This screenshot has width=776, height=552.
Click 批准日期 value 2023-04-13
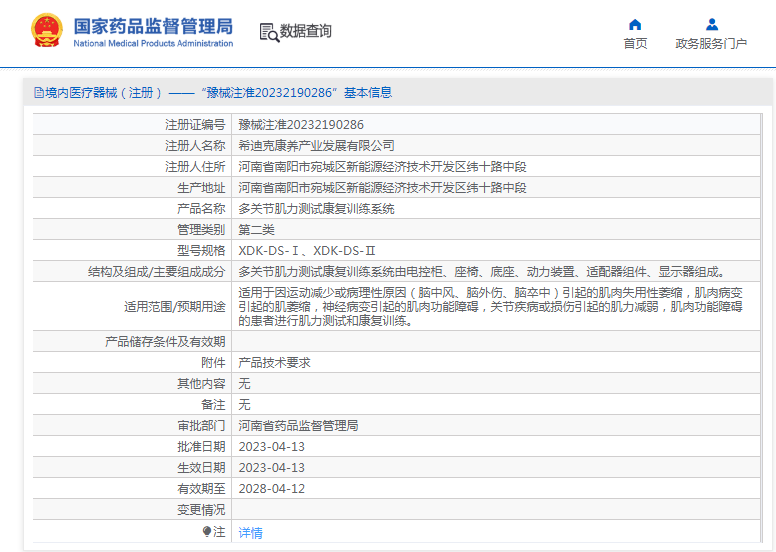(272, 447)
